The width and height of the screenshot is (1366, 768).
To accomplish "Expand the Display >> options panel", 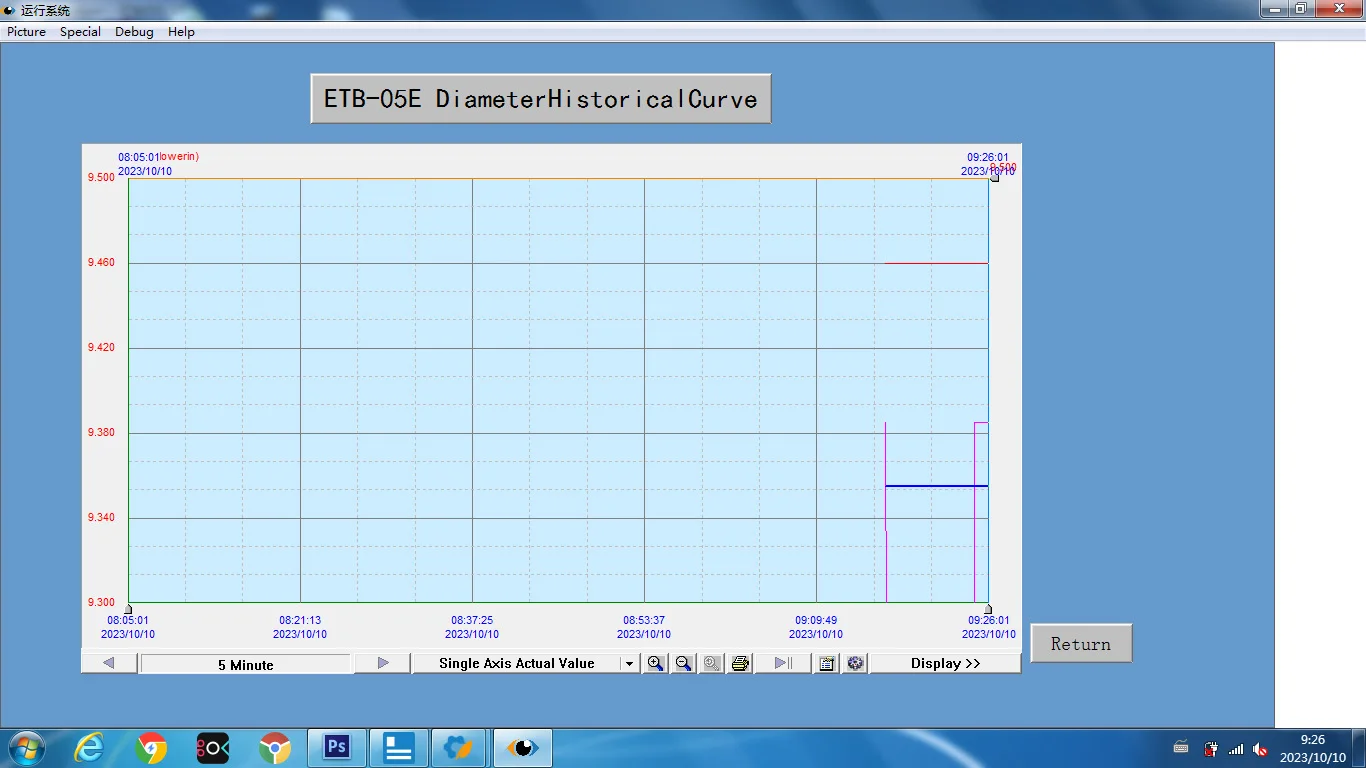I will (x=945, y=663).
